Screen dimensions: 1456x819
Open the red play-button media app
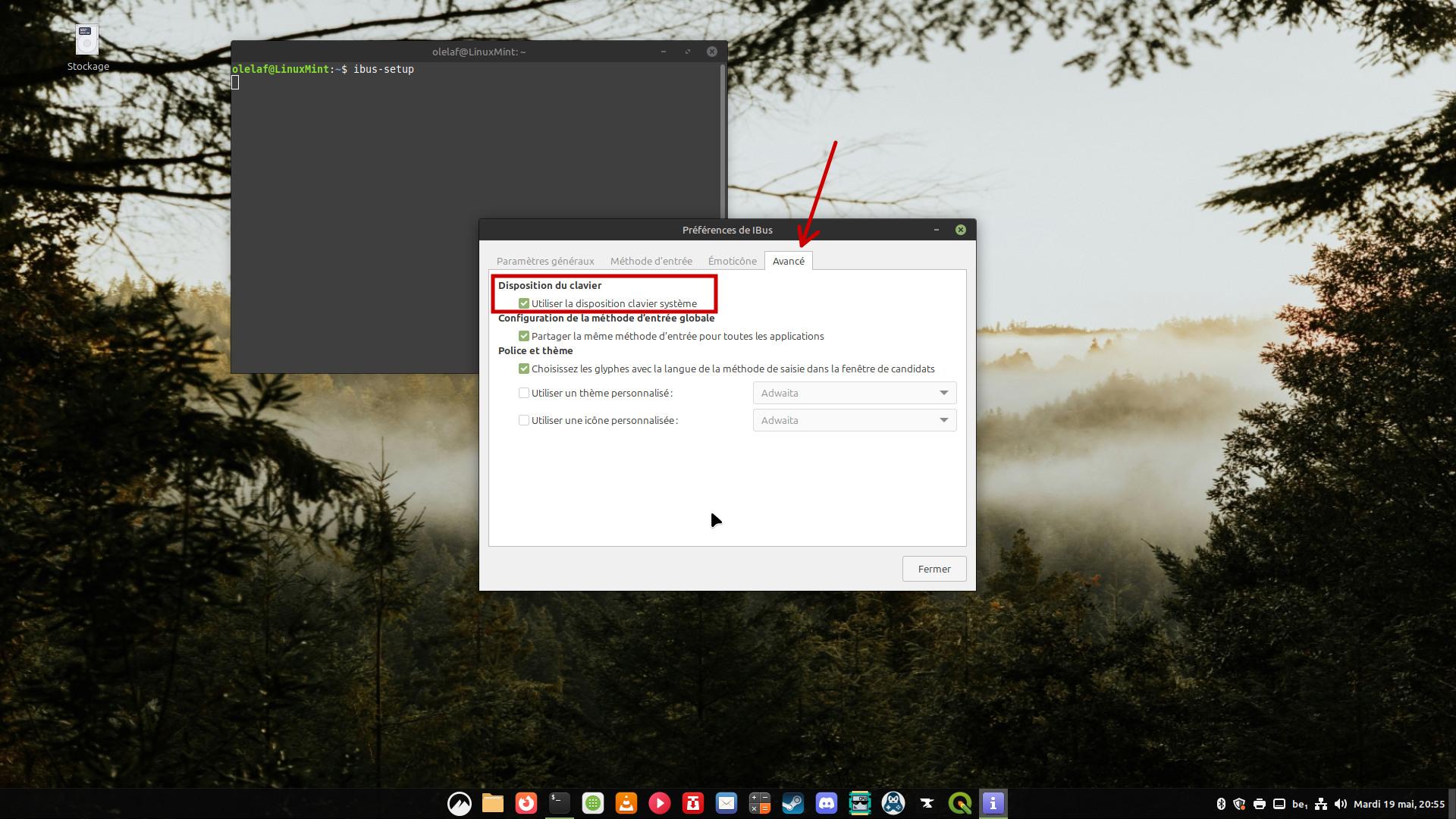coord(660,803)
